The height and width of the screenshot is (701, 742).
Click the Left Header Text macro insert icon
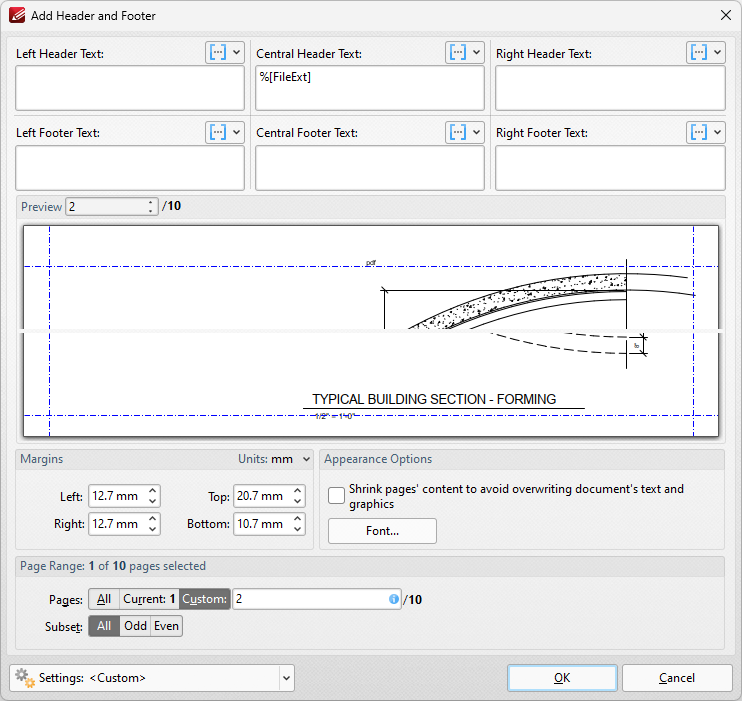point(218,53)
